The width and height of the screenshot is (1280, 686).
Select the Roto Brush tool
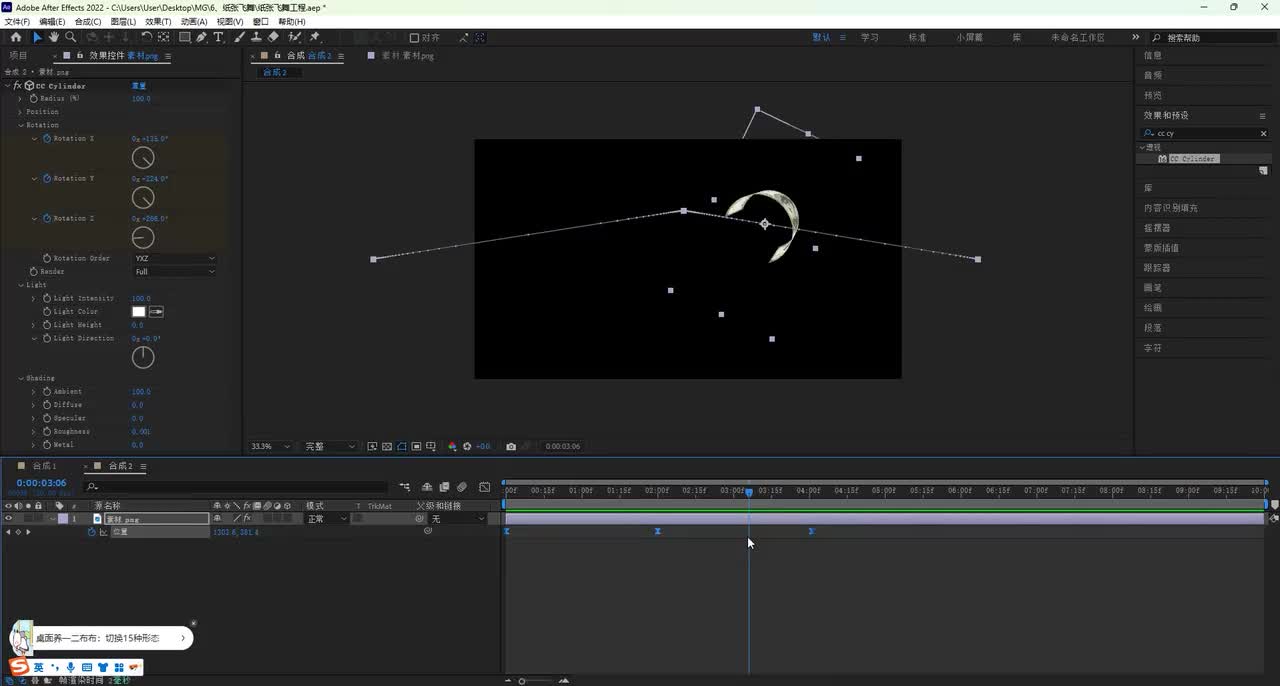click(x=295, y=37)
